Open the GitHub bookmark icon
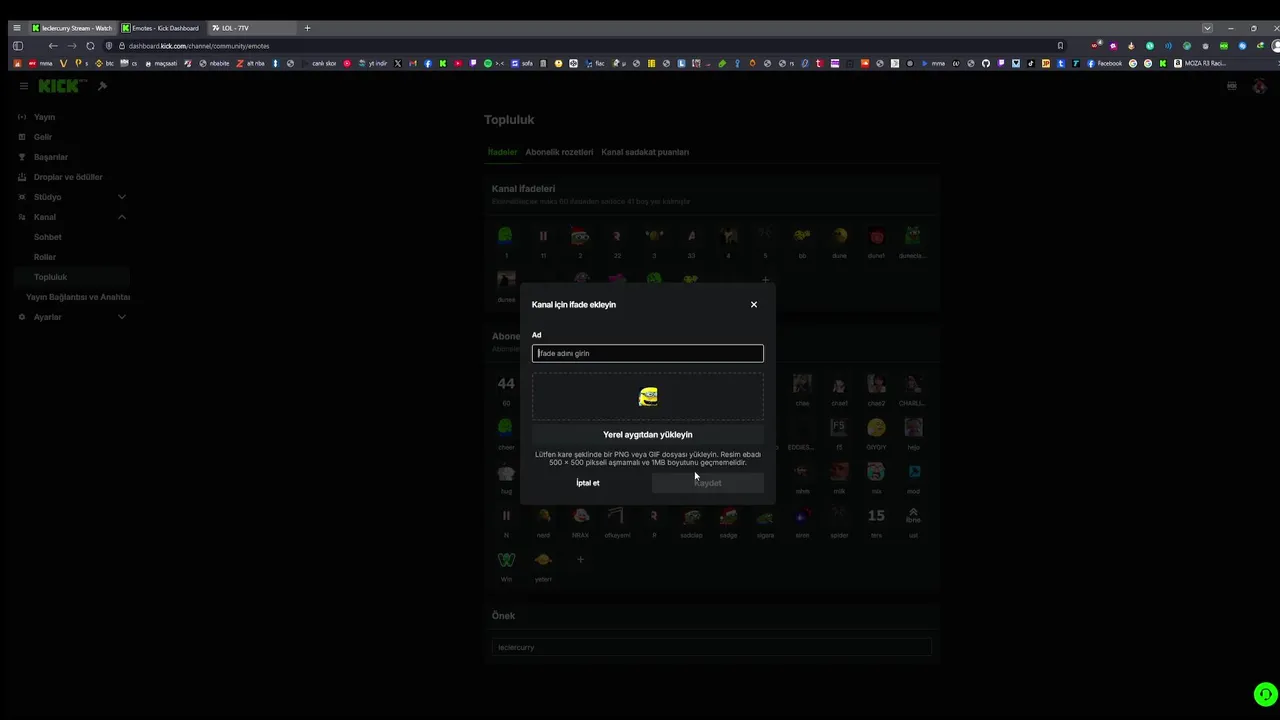Screen dimensions: 1280x720 (986, 63)
